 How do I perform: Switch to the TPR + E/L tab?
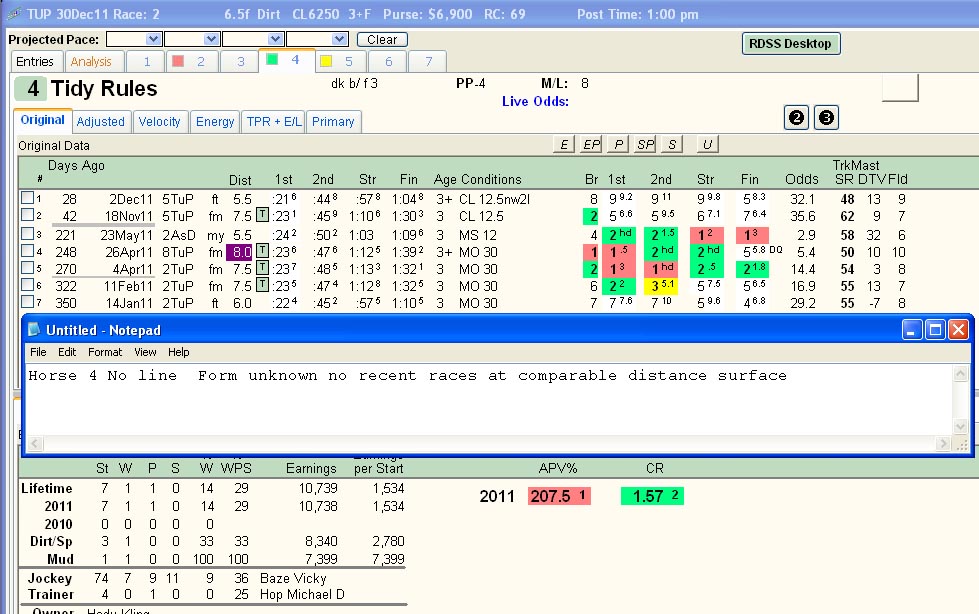point(273,121)
